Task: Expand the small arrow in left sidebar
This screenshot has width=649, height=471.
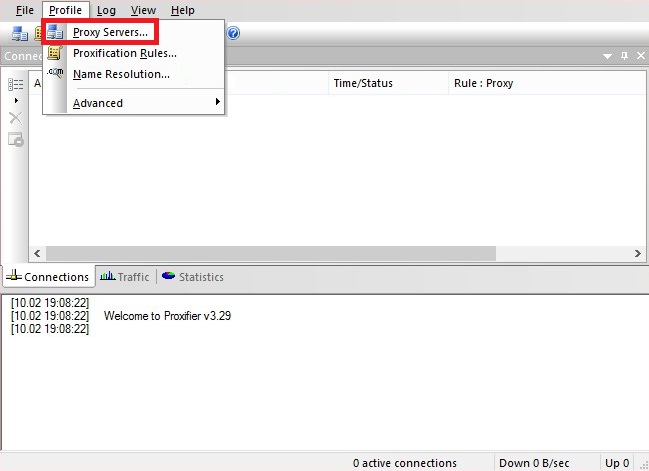Action: [15, 101]
